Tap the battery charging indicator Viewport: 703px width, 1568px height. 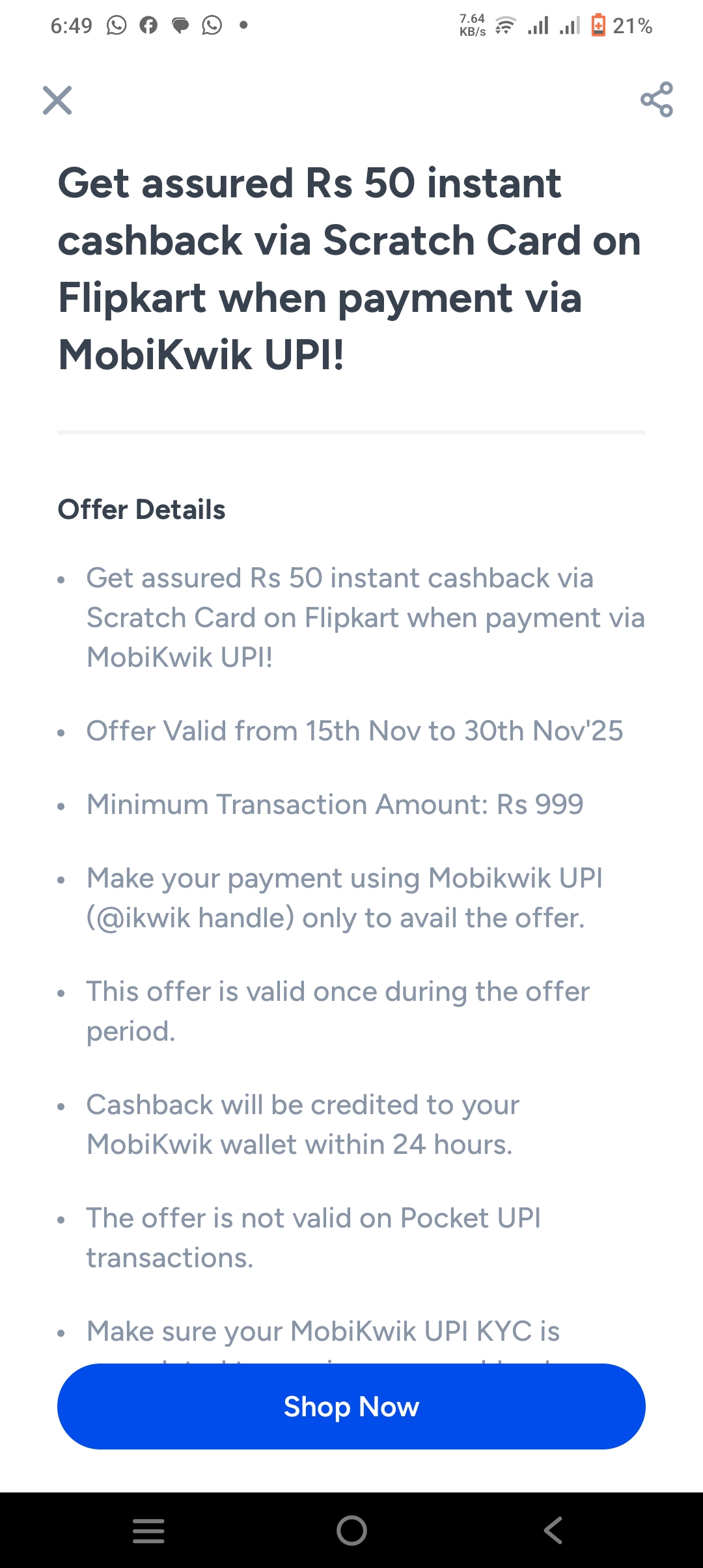click(600, 25)
